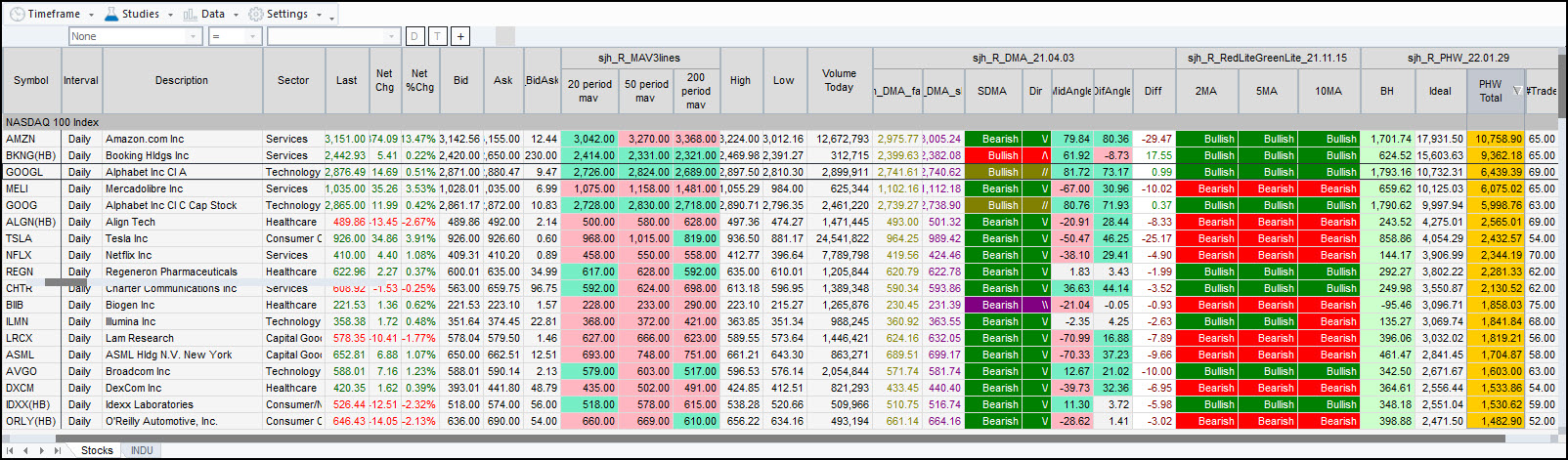Go to the last sheet tab arrow
1568x460 pixels.
58,450
